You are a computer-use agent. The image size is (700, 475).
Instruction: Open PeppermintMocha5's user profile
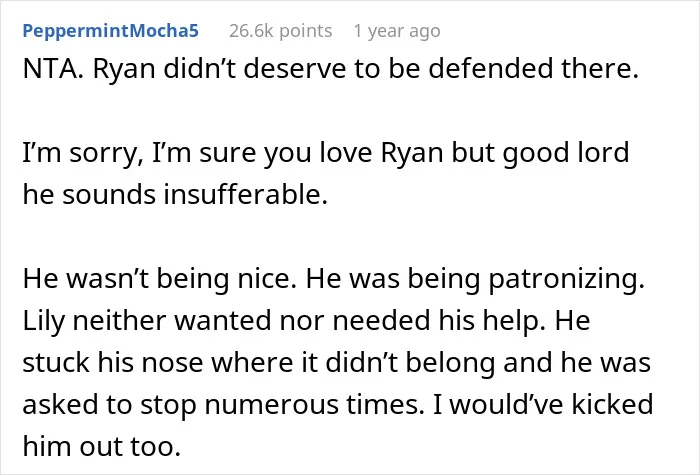pyautogui.click(x=110, y=31)
